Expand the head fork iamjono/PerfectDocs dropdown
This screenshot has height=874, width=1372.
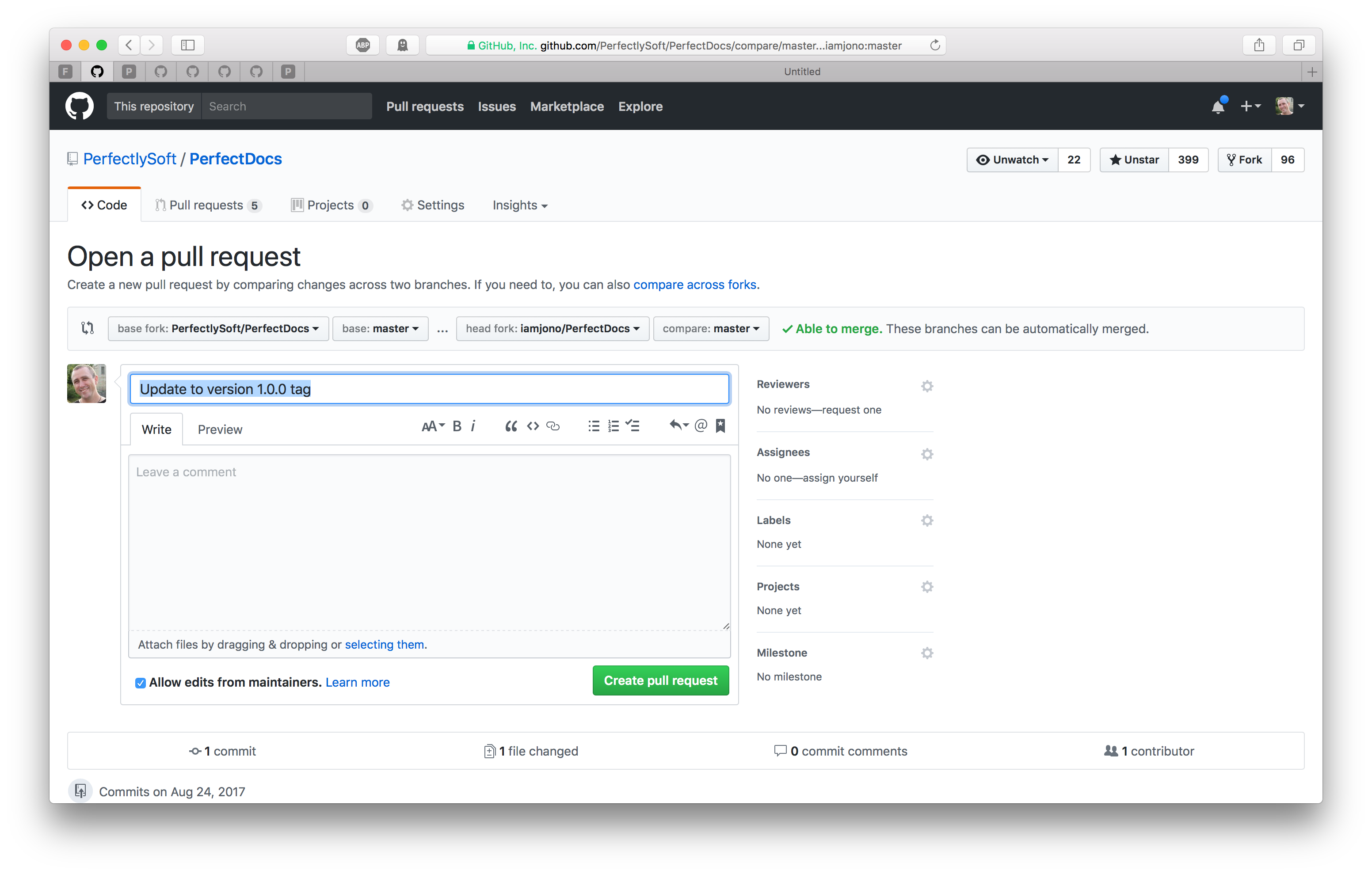pyautogui.click(x=552, y=329)
